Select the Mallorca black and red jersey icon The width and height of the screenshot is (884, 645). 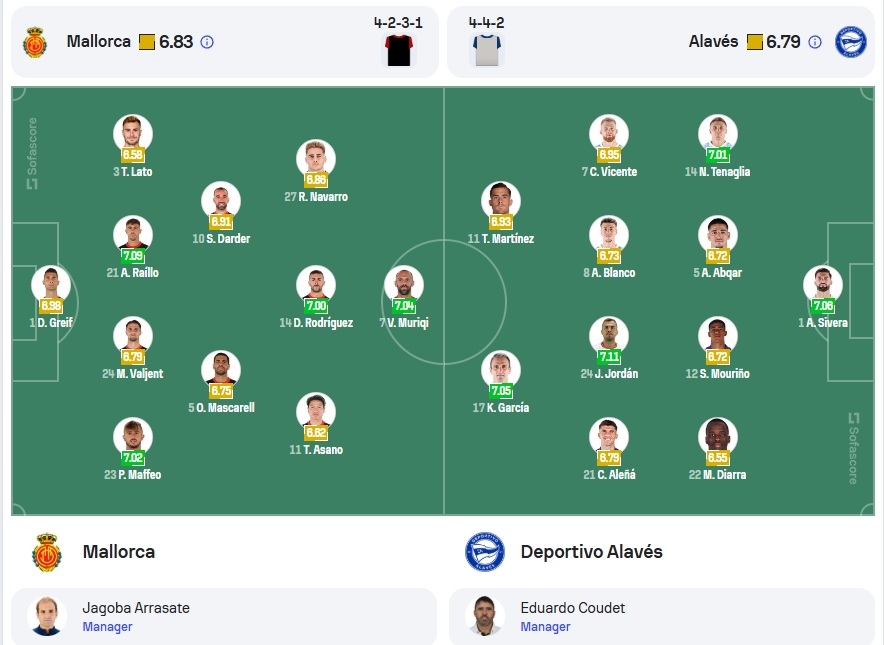pyautogui.click(x=399, y=50)
